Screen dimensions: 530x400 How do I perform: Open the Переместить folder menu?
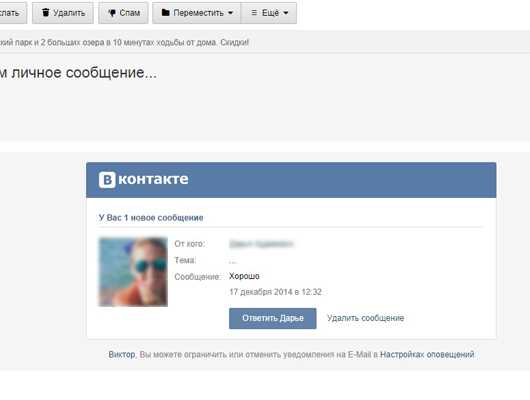197,13
